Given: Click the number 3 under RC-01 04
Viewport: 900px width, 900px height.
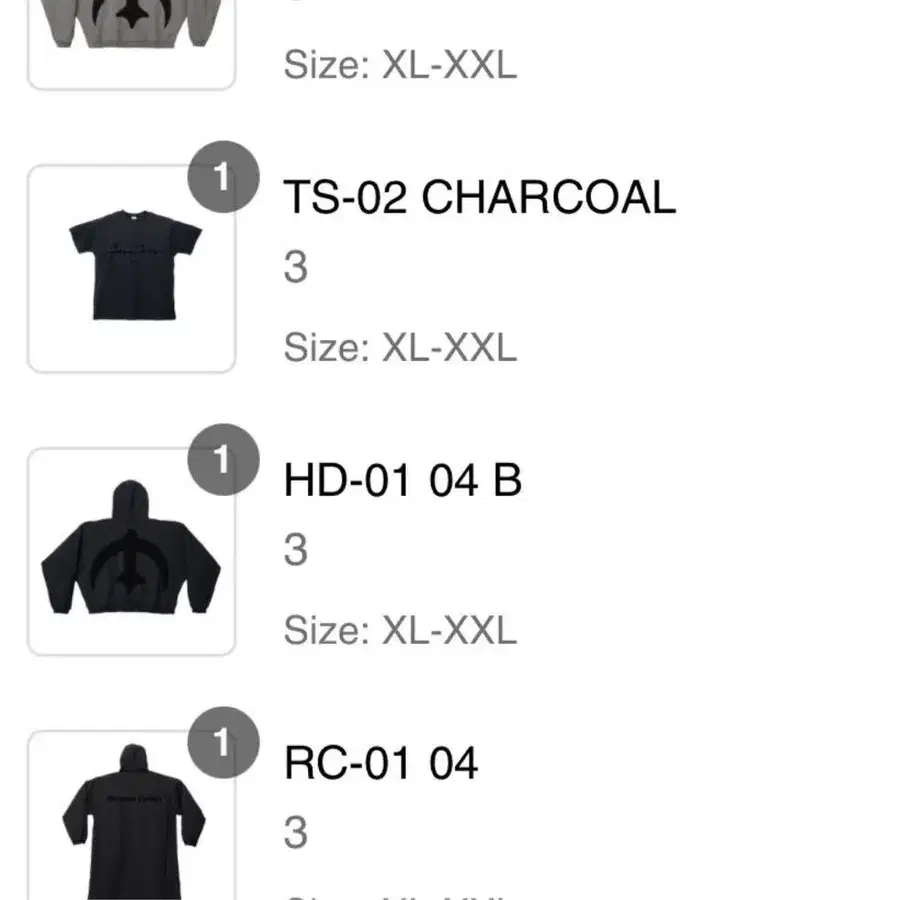Looking at the screenshot, I should [296, 833].
